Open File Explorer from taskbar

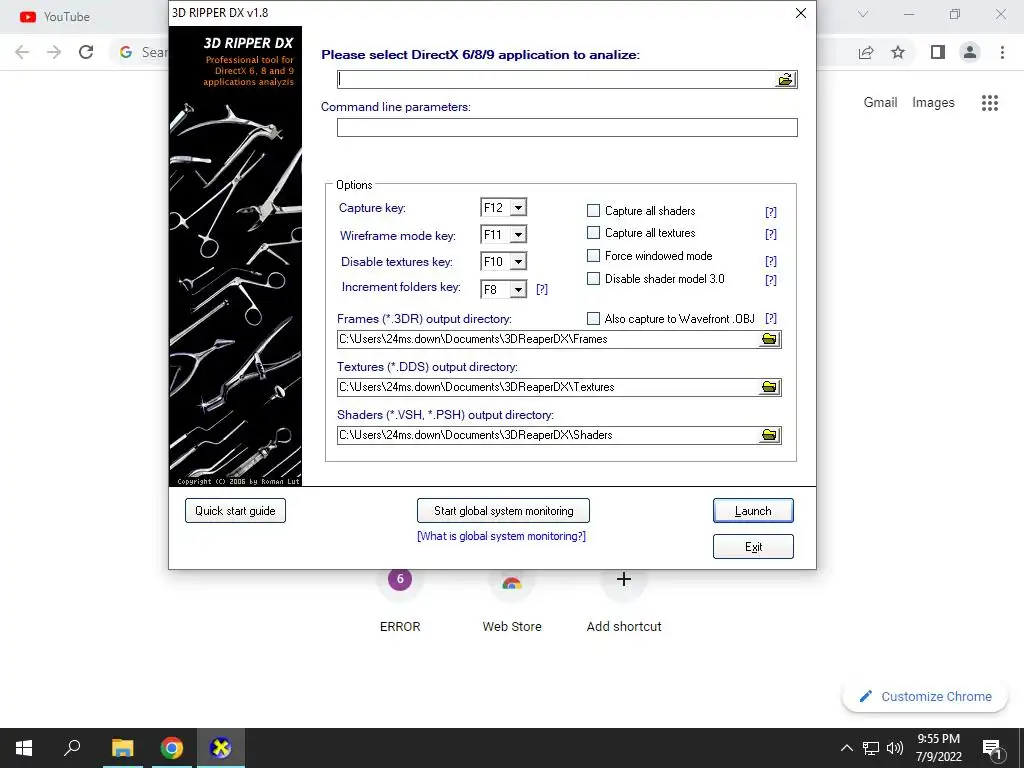(x=122, y=748)
